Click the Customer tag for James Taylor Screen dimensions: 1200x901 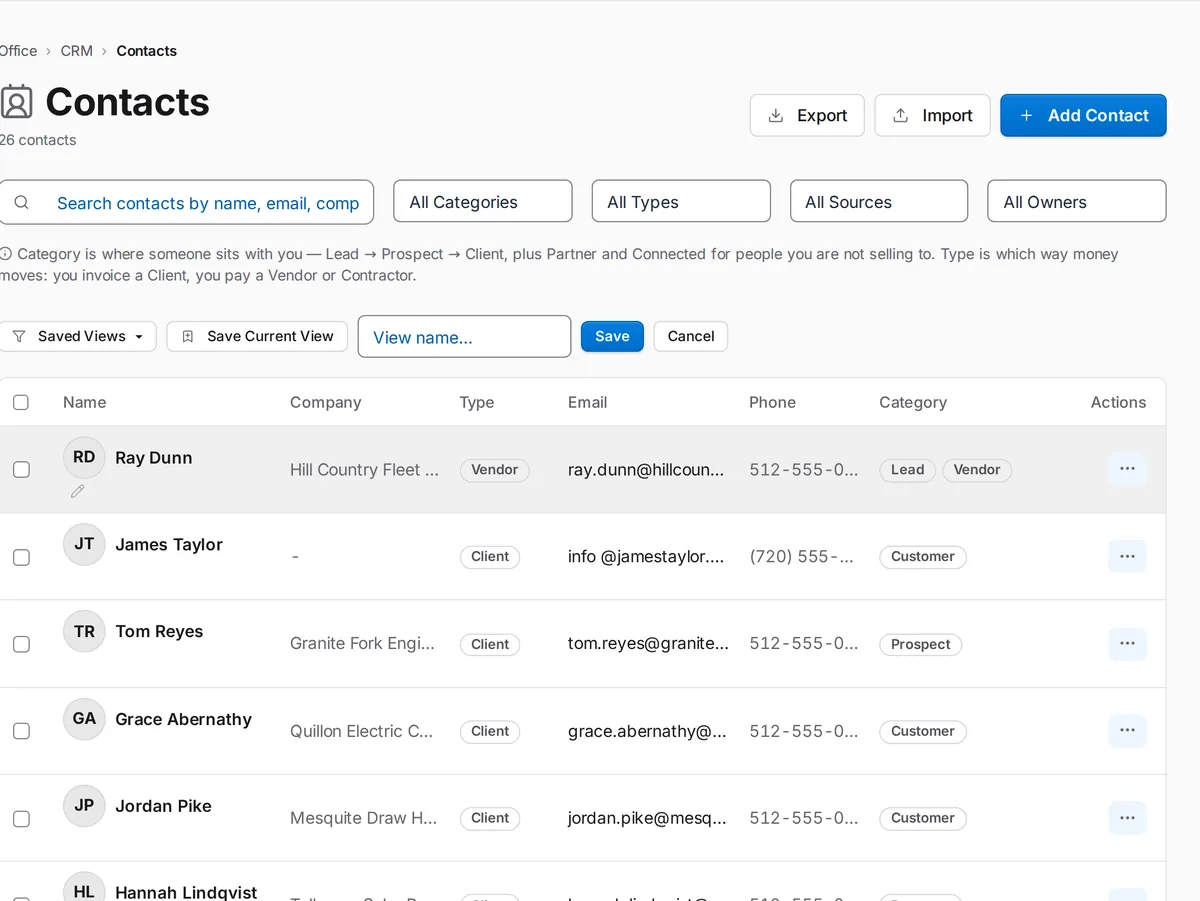(923, 556)
